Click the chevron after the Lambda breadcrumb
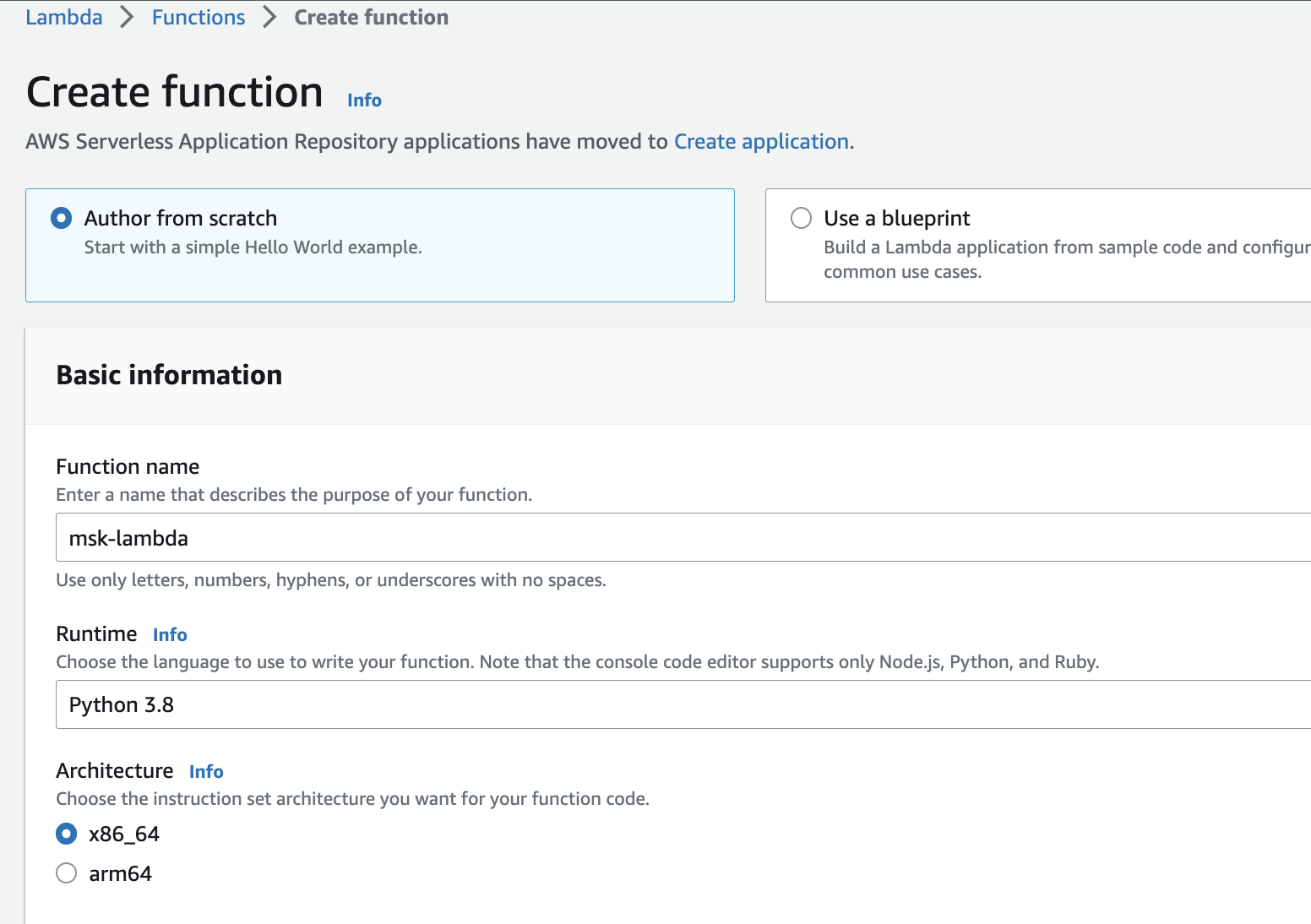1311x924 pixels. [x=127, y=17]
